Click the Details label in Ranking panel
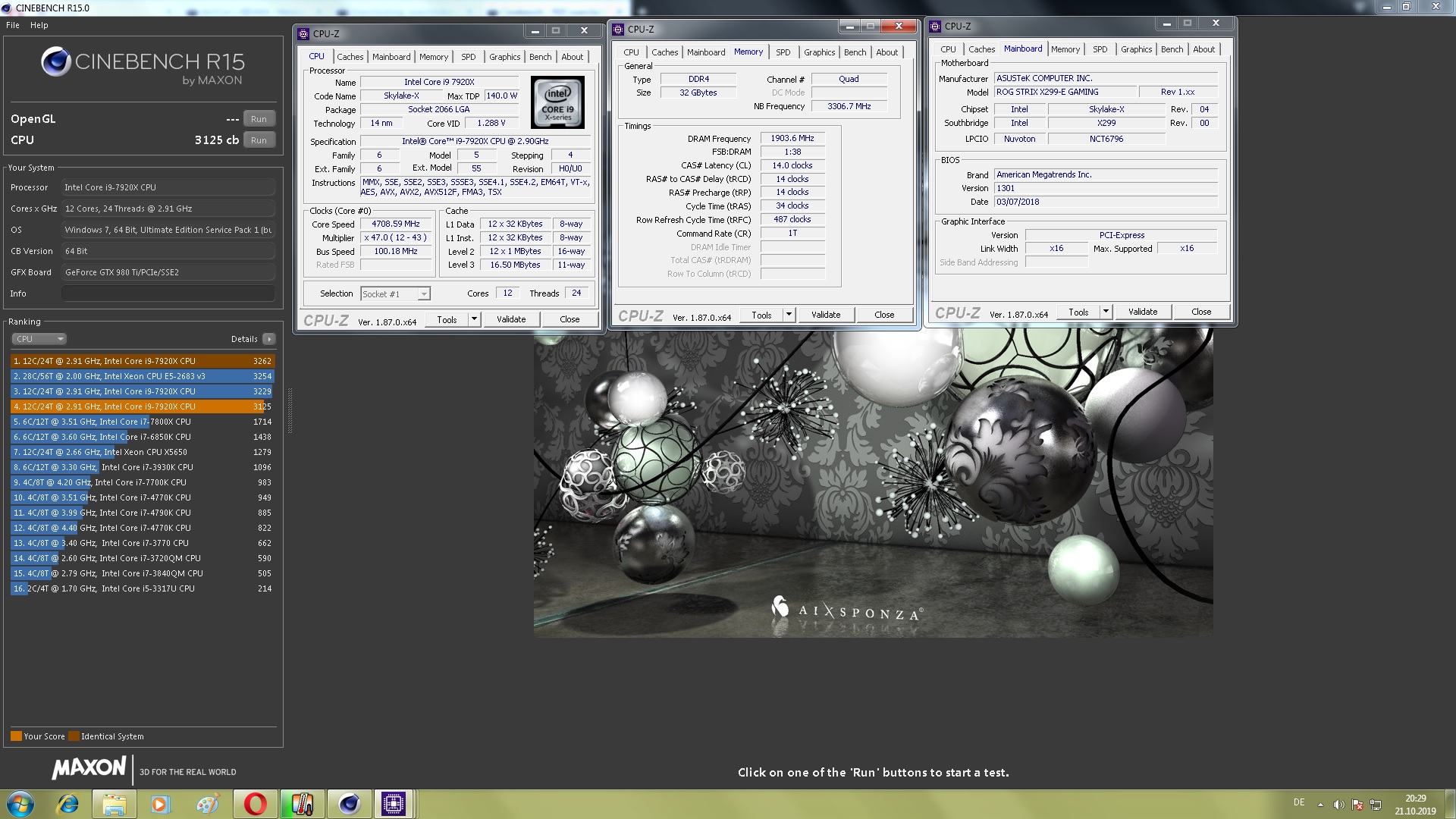Image resolution: width=1456 pixels, height=819 pixels. [x=244, y=339]
